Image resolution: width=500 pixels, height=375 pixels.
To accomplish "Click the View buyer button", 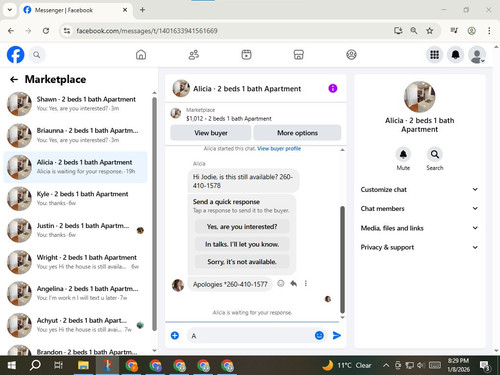I will coord(211,133).
